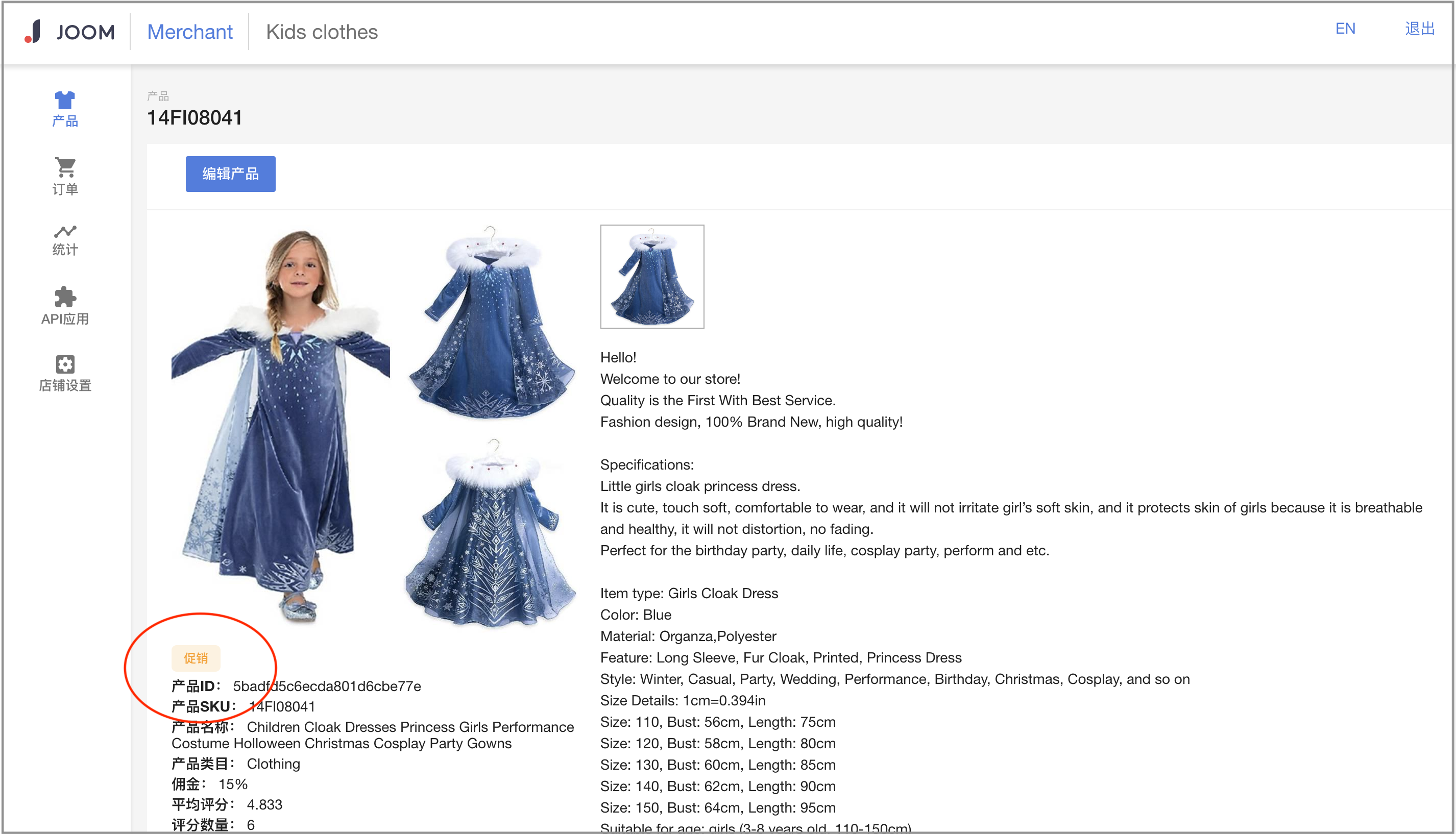Open the API apps puzzle icon
Viewport: 1456px width, 834px height.
pyautogui.click(x=65, y=297)
